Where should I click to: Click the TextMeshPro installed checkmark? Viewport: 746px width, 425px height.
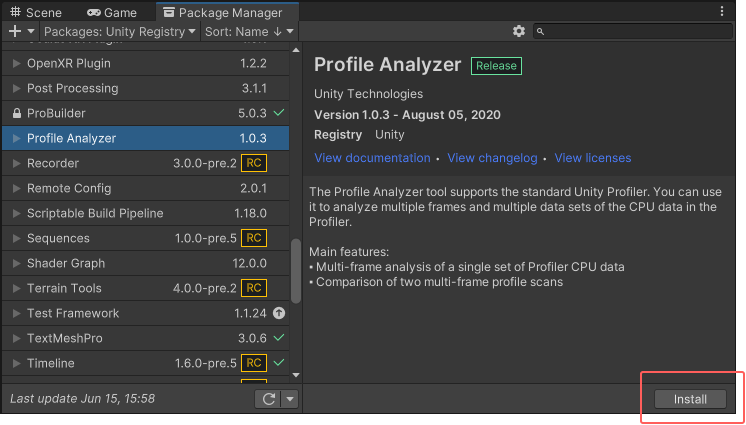[278, 338]
